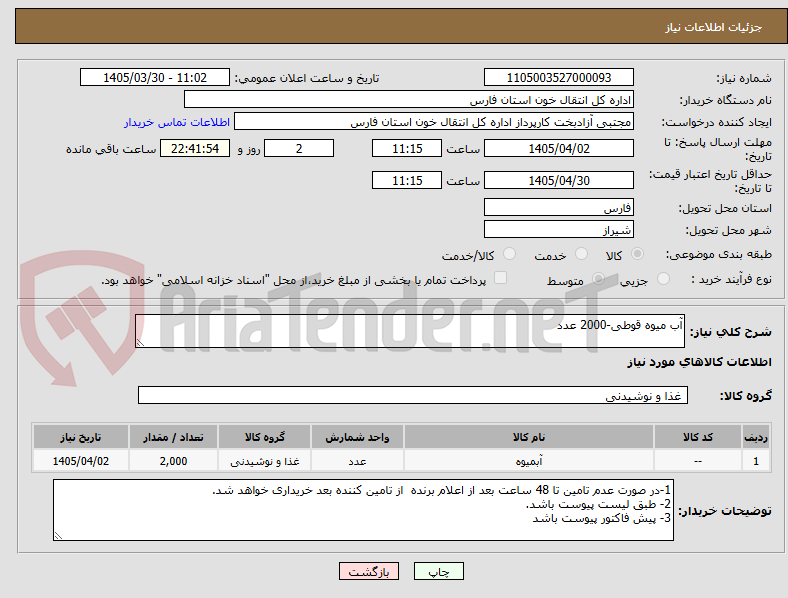Click the buyer name field اداره کل انتقال خون
The height and width of the screenshot is (598, 788).
(409, 99)
